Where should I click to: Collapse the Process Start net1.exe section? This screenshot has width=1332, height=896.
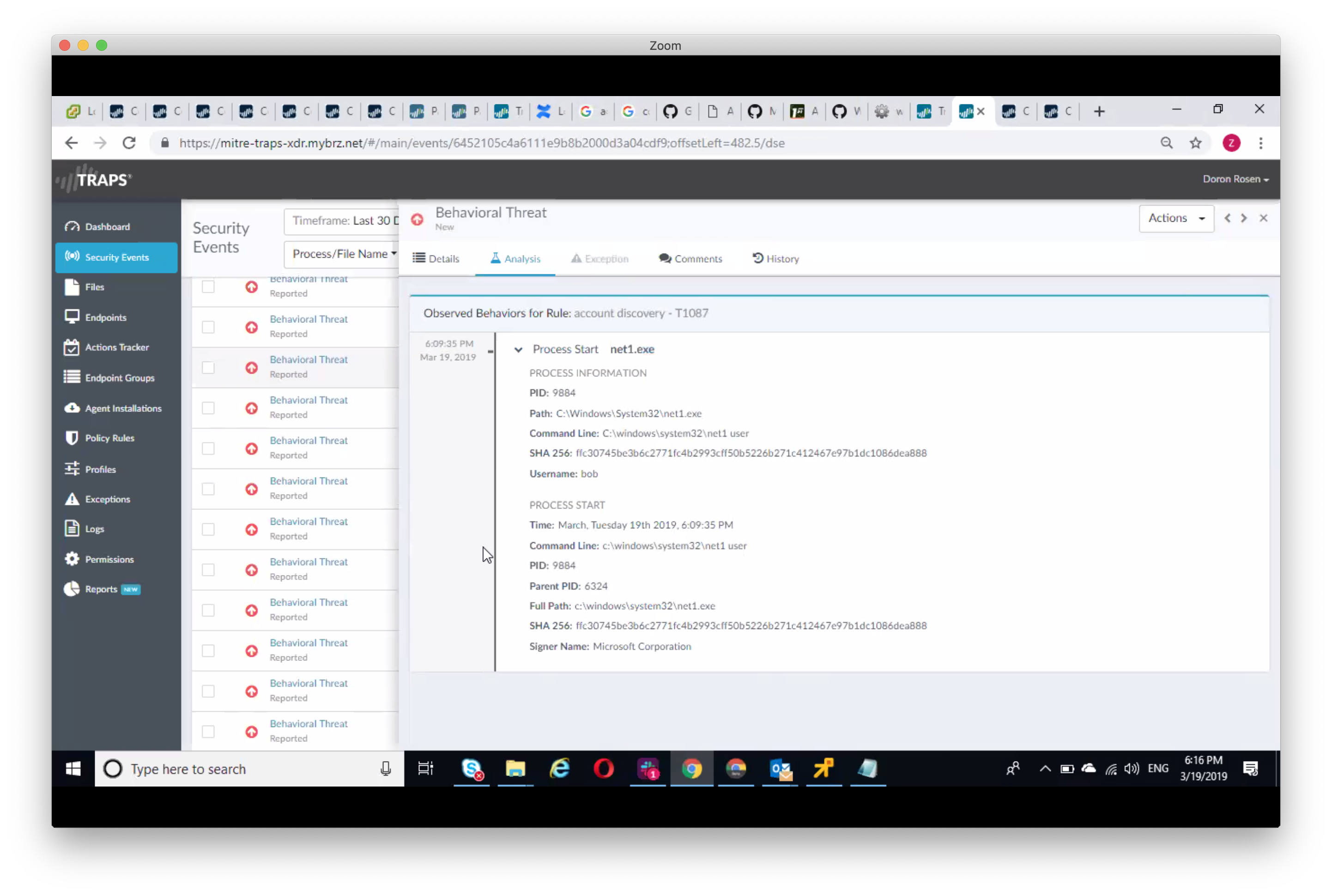pos(518,350)
